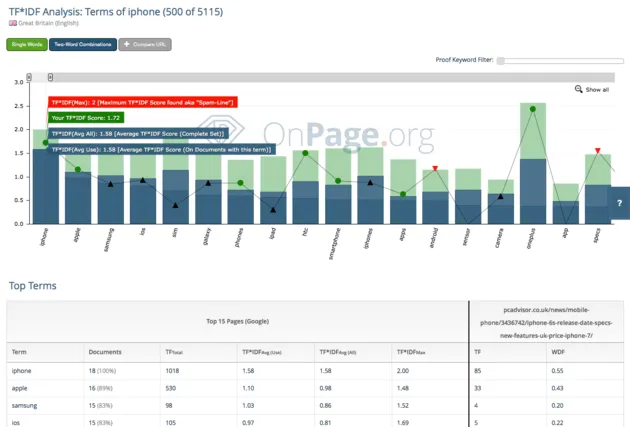Screen dimensions: 630x427
Task: Click the WDF column header
Action: 558,352
